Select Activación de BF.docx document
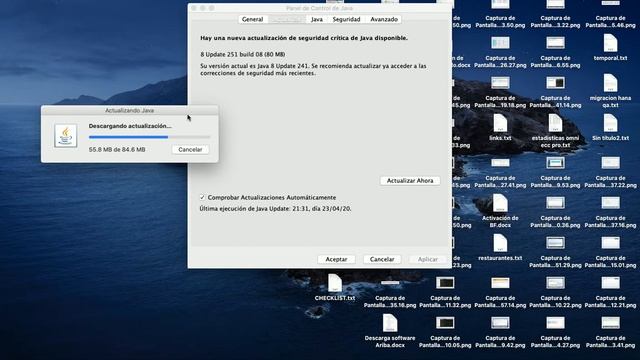This screenshot has width=640, height=360. pyautogui.click(x=500, y=204)
